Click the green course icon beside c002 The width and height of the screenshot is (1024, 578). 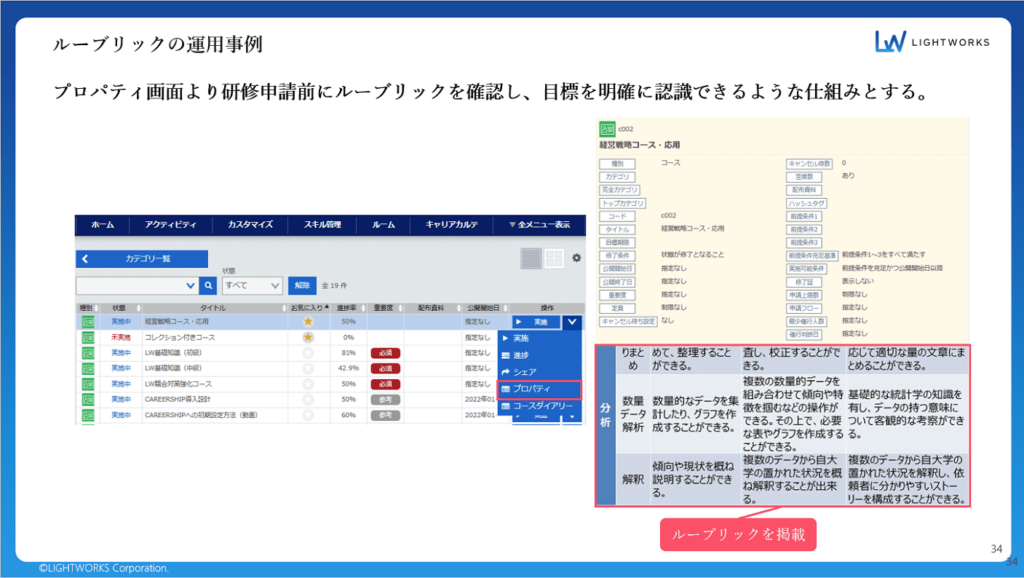(x=606, y=129)
